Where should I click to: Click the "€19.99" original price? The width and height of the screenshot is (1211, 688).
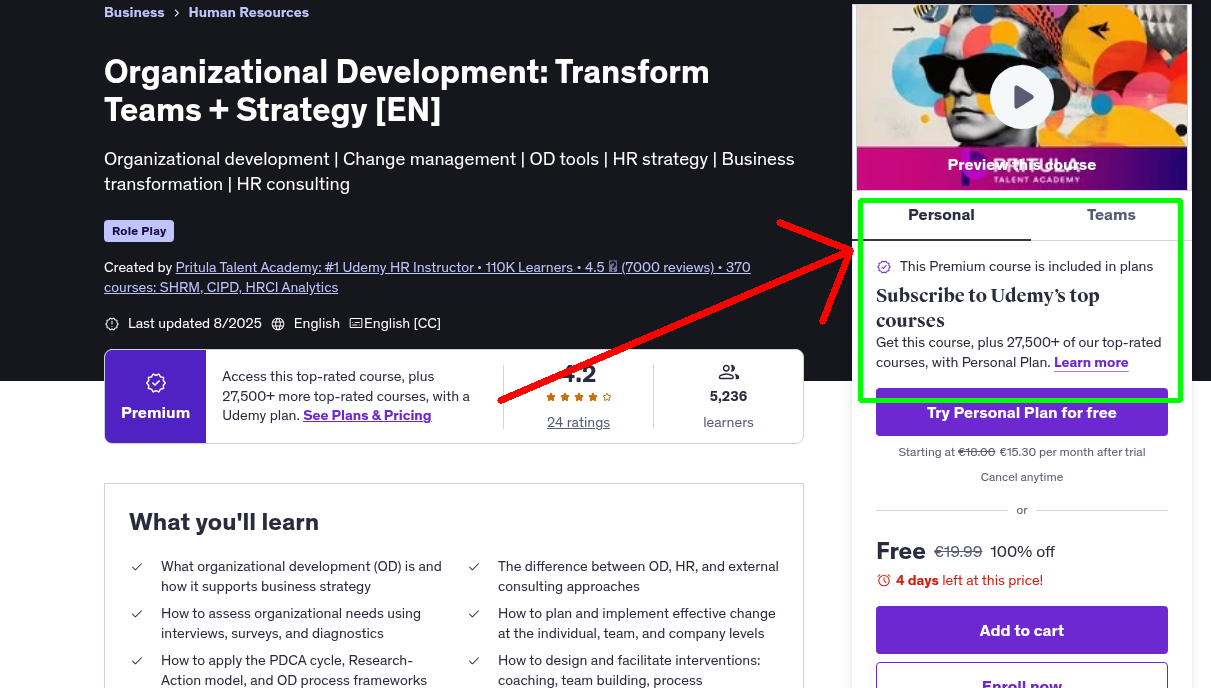(958, 551)
